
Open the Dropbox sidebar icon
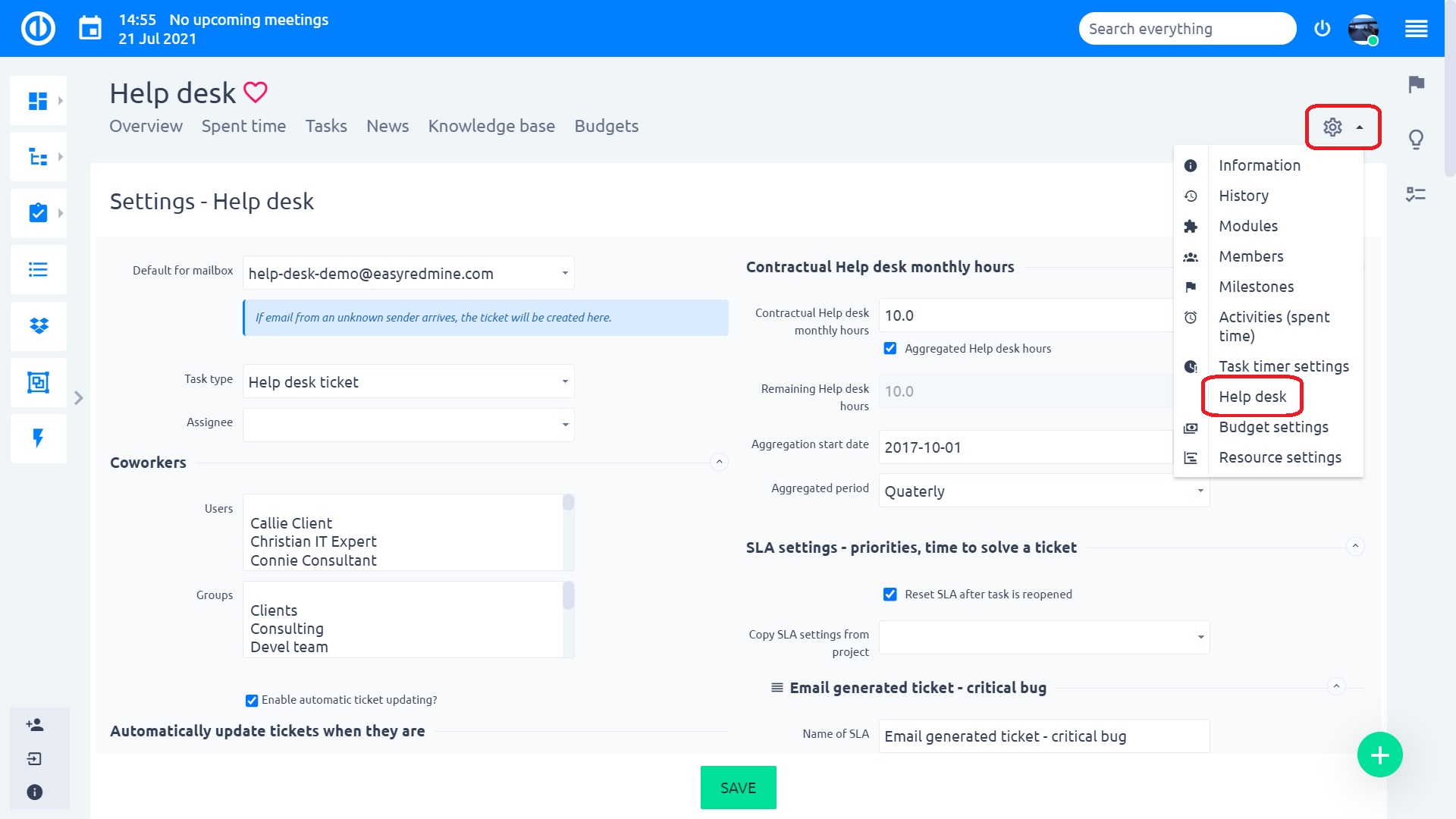click(38, 325)
